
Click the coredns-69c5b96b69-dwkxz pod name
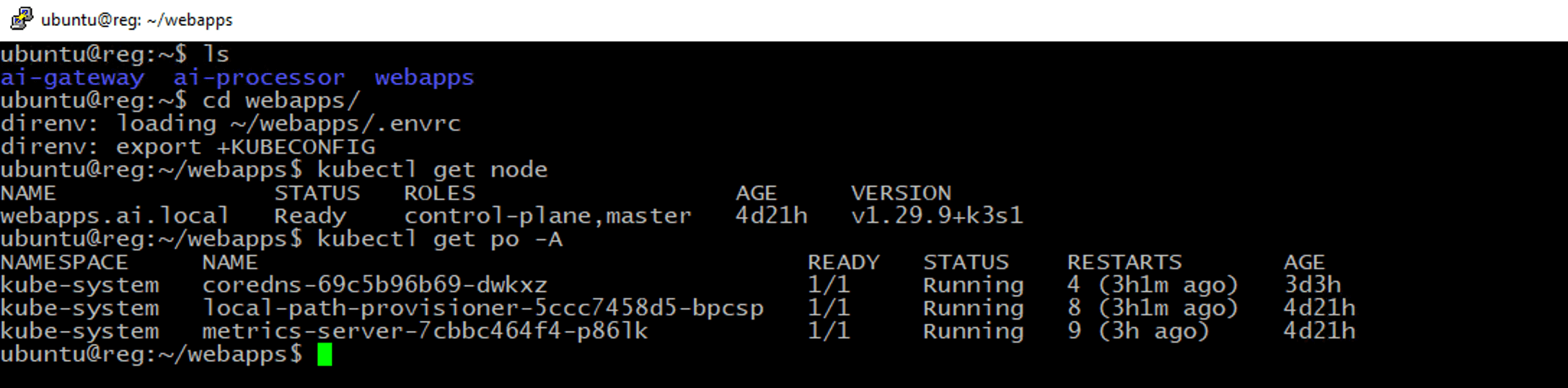pos(374,285)
